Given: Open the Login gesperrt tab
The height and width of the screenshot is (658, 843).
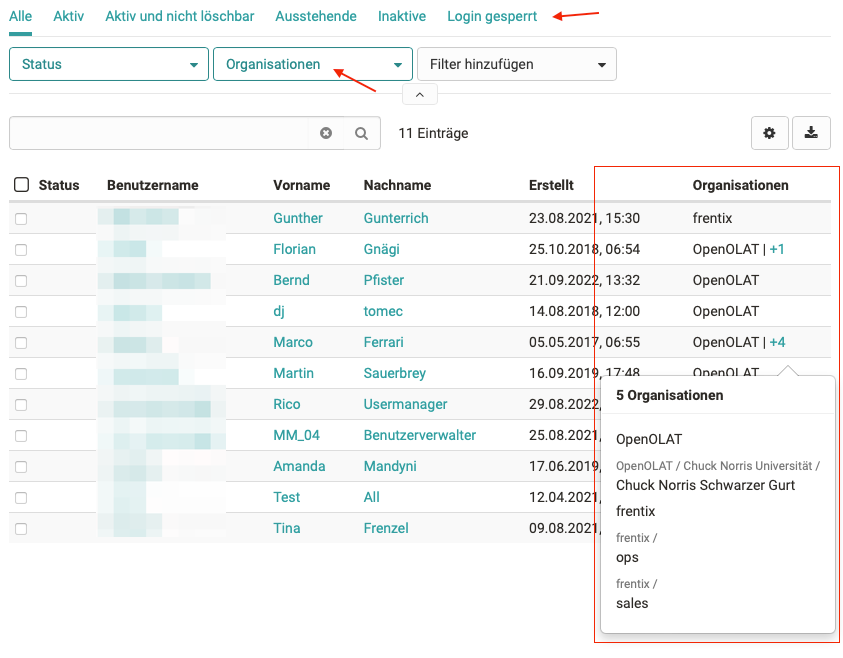Looking at the screenshot, I should 493,16.
